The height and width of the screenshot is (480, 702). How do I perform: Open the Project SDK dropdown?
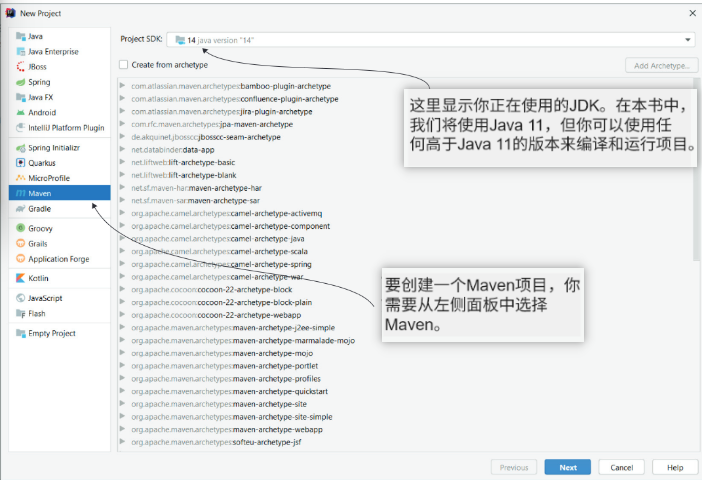click(431, 40)
